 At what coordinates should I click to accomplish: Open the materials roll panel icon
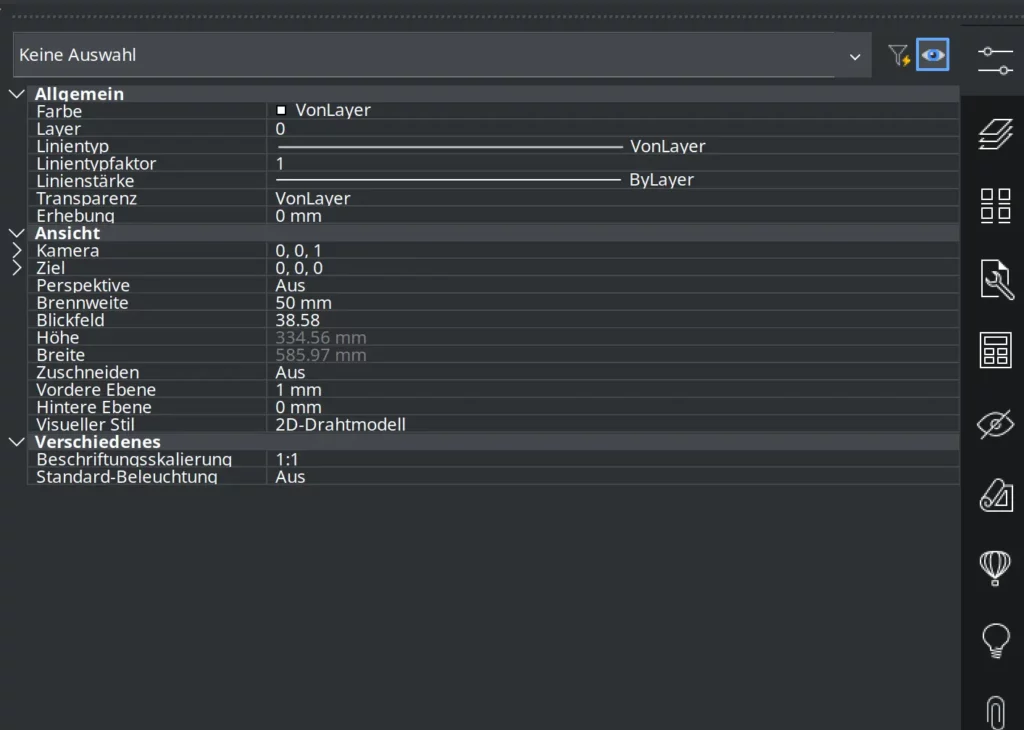pyautogui.click(x=996, y=495)
